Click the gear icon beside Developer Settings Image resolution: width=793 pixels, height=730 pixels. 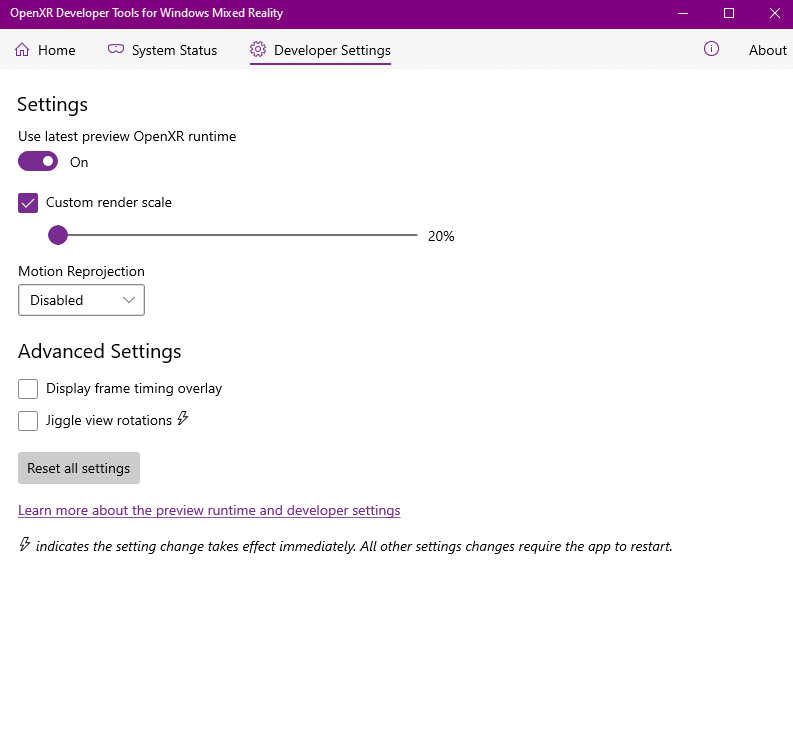coord(258,49)
